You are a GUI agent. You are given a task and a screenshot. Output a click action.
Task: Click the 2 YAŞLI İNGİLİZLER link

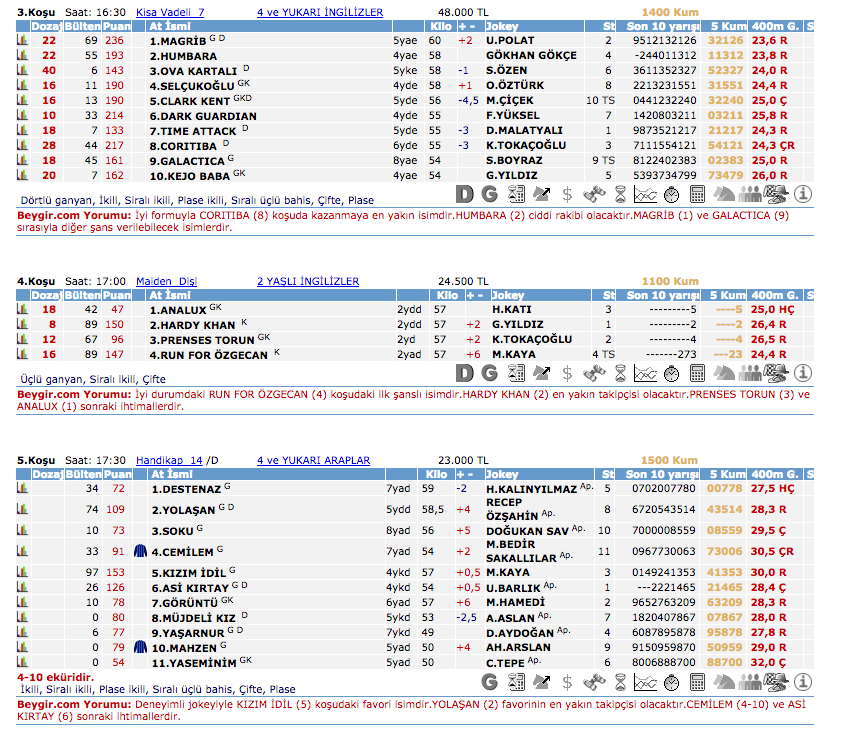pos(307,282)
